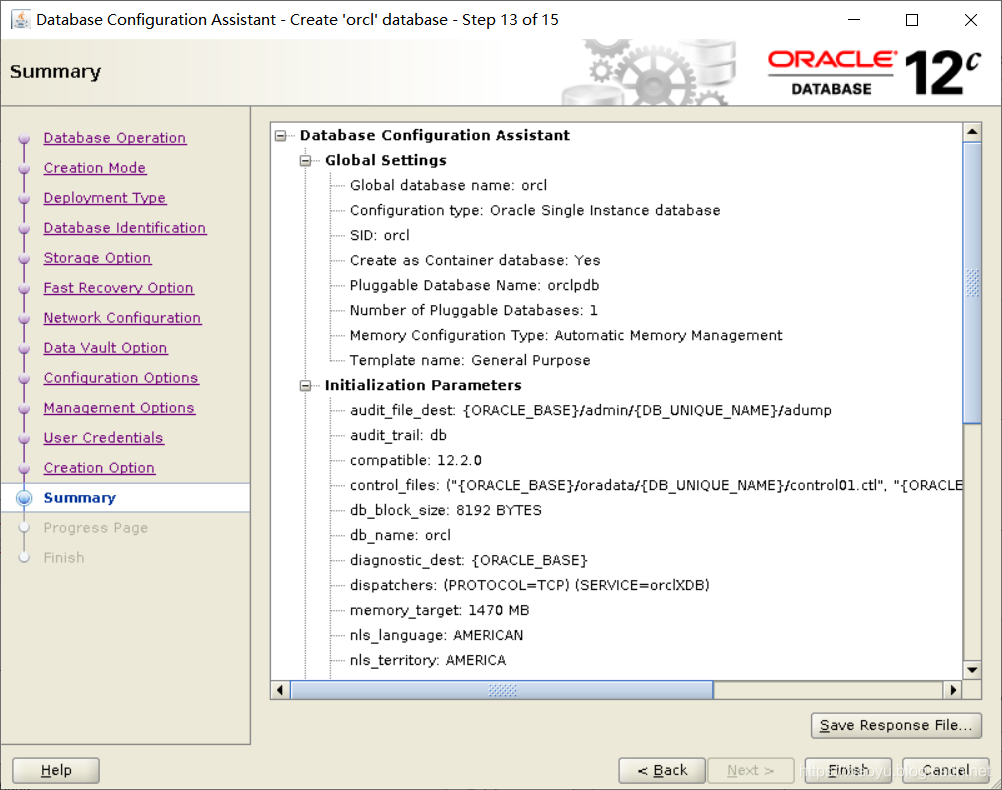The height and width of the screenshot is (790, 1002).
Task: Go back with the Back button
Action: click(x=662, y=770)
